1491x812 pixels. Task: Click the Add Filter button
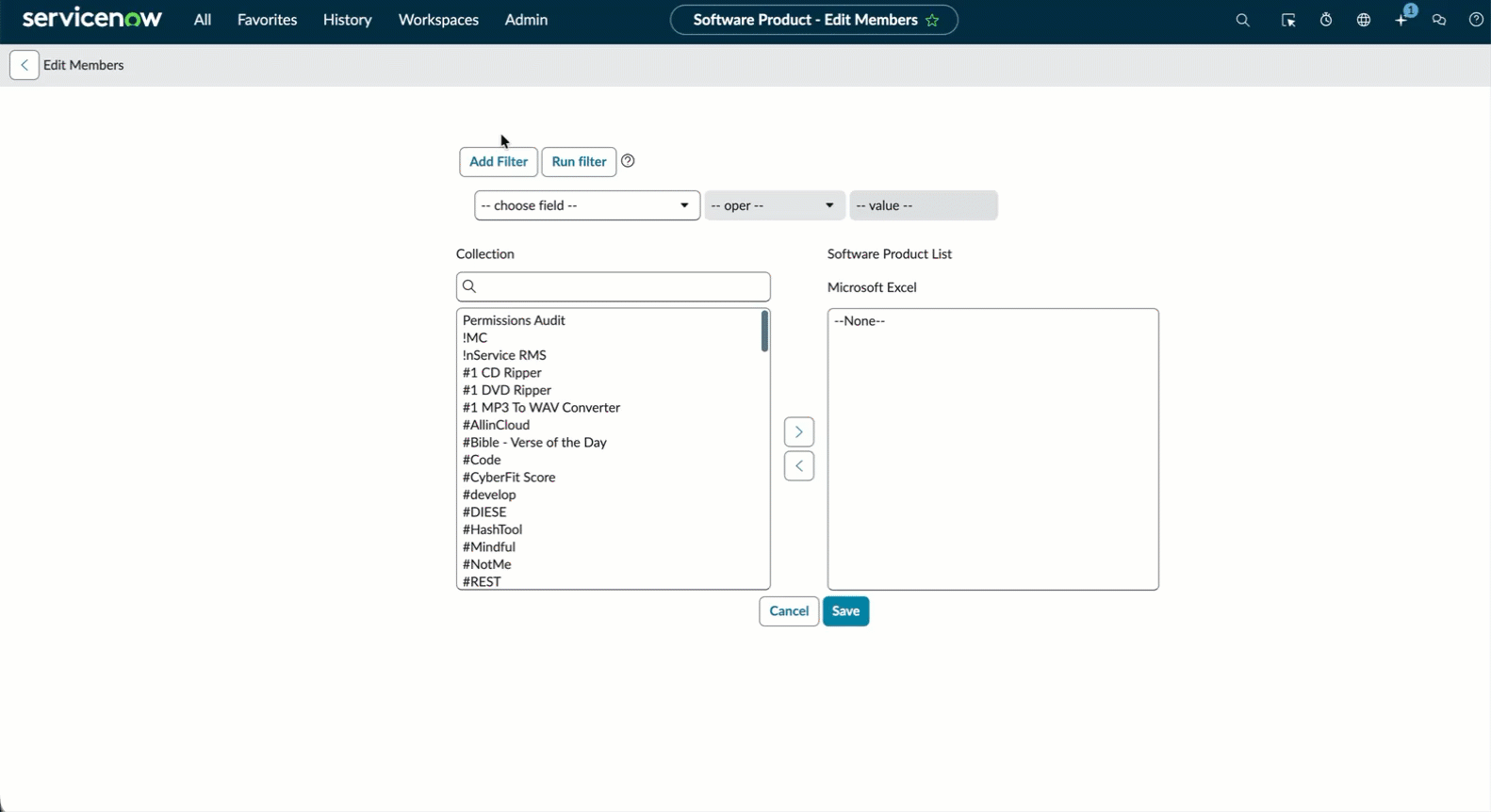tap(499, 162)
